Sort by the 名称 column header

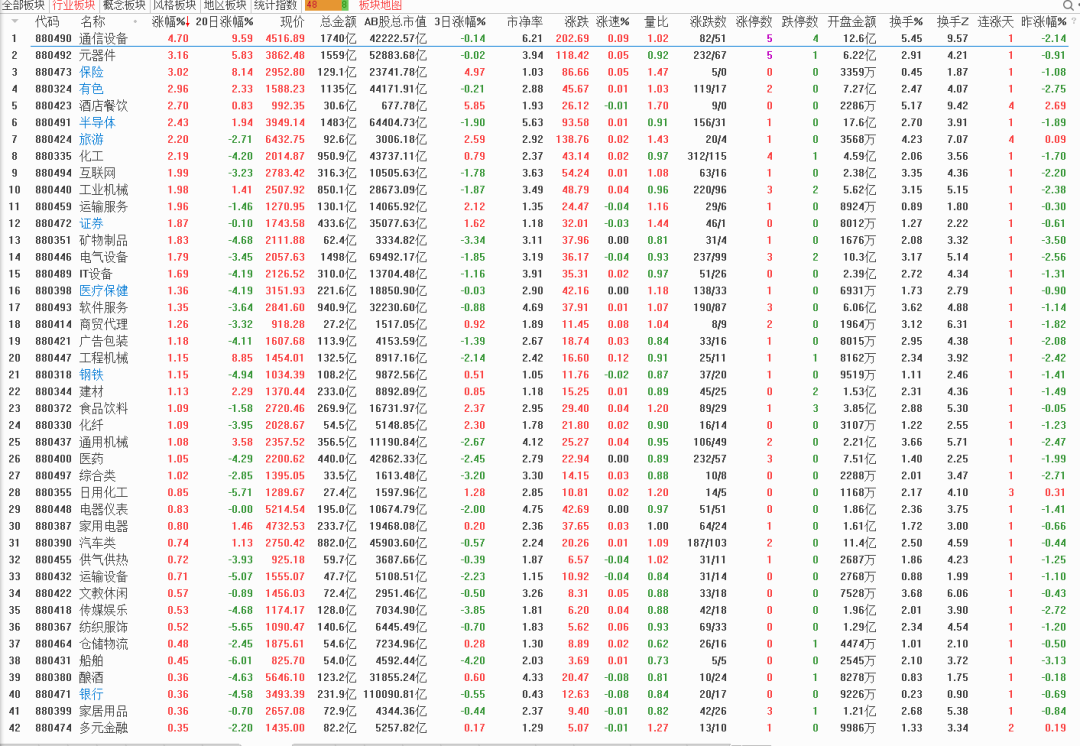[93, 22]
